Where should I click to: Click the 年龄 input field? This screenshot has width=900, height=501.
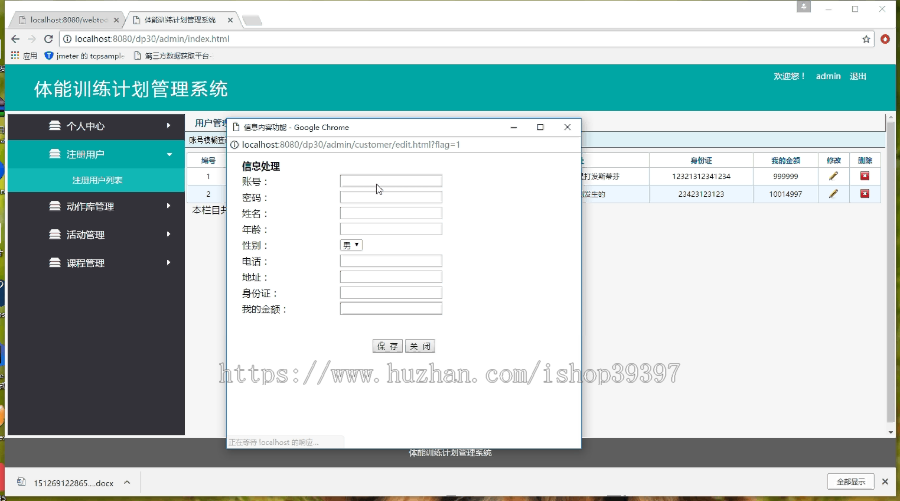coord(391,229)
